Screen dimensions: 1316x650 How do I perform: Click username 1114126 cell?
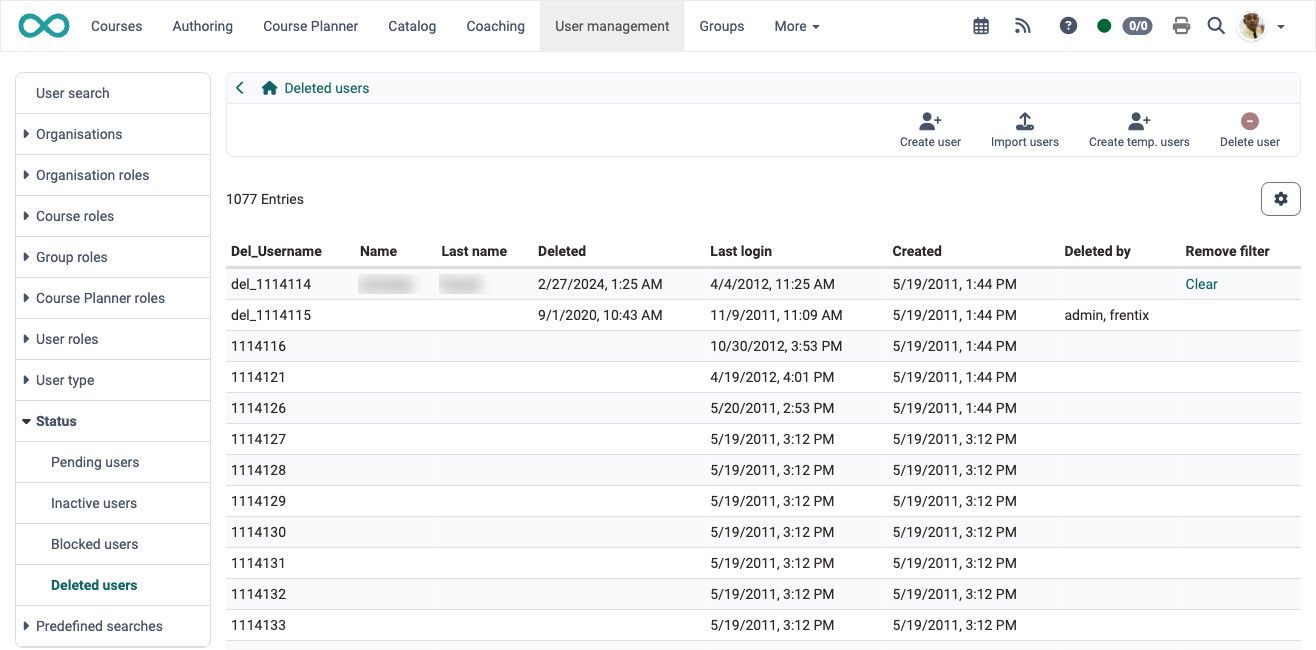258,408
